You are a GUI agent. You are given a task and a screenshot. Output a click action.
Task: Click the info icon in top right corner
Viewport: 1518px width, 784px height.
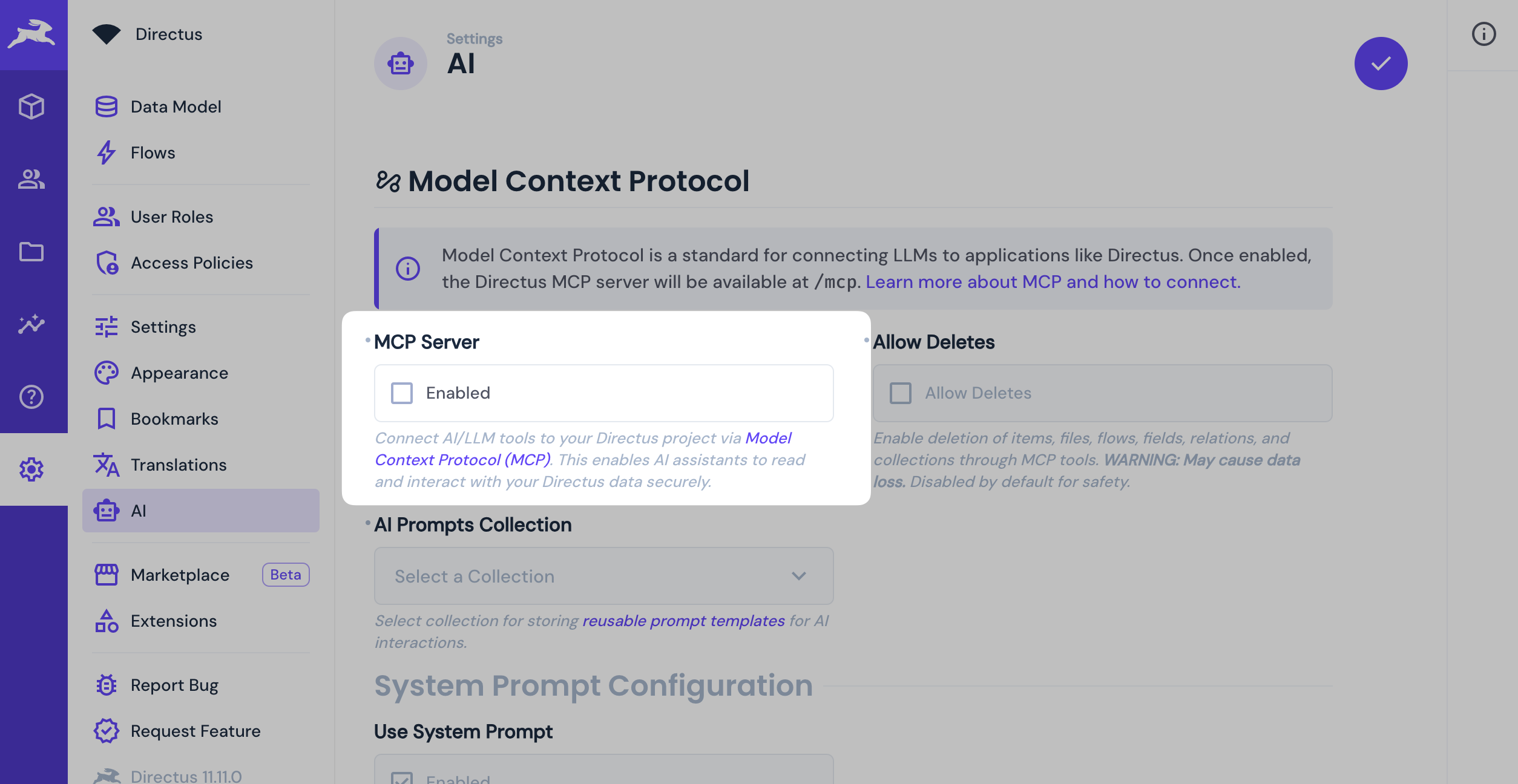coord(1483,34)
